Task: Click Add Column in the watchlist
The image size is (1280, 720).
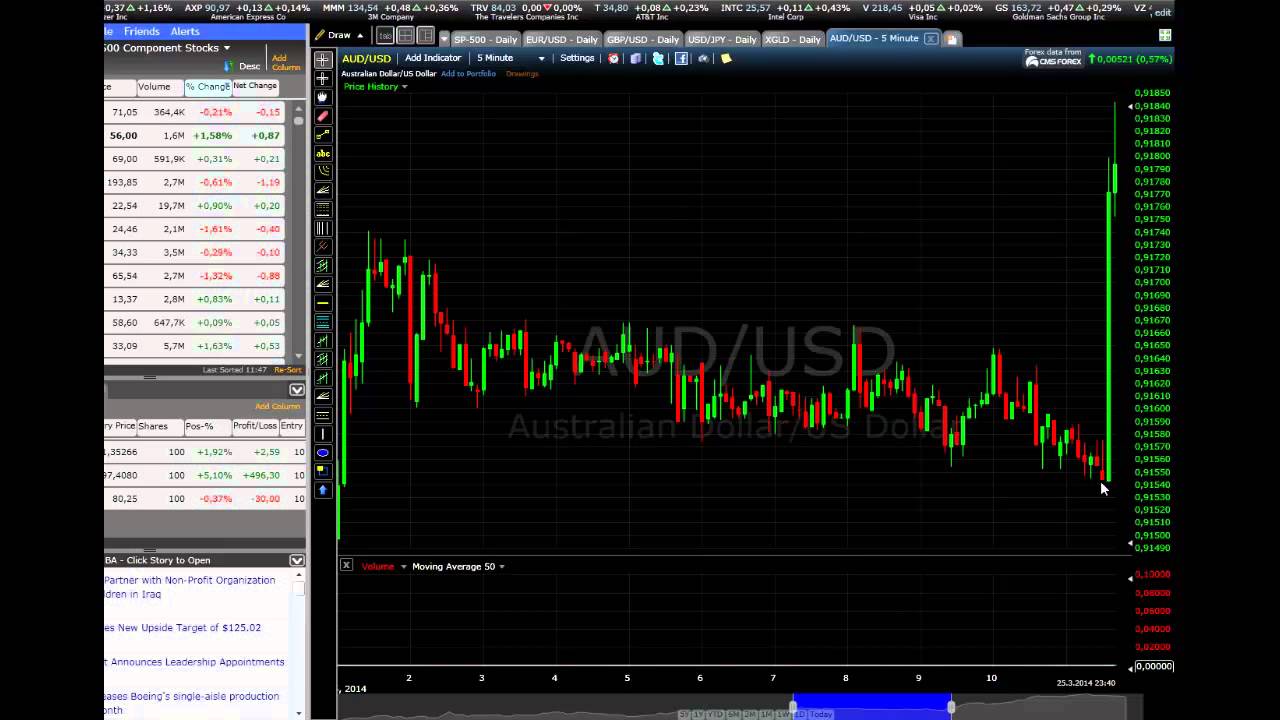Action: 286,63
